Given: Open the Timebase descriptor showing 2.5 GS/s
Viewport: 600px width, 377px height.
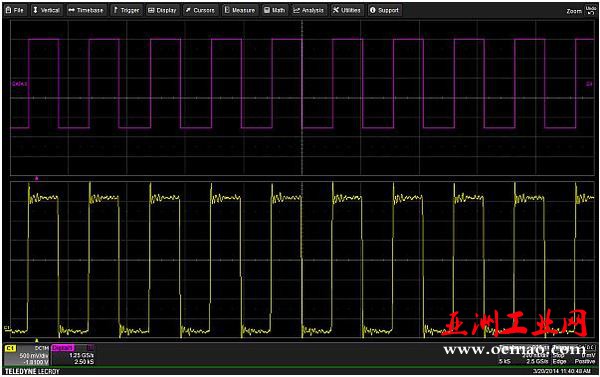Looking at the screenshot, I should pos(523,354).
